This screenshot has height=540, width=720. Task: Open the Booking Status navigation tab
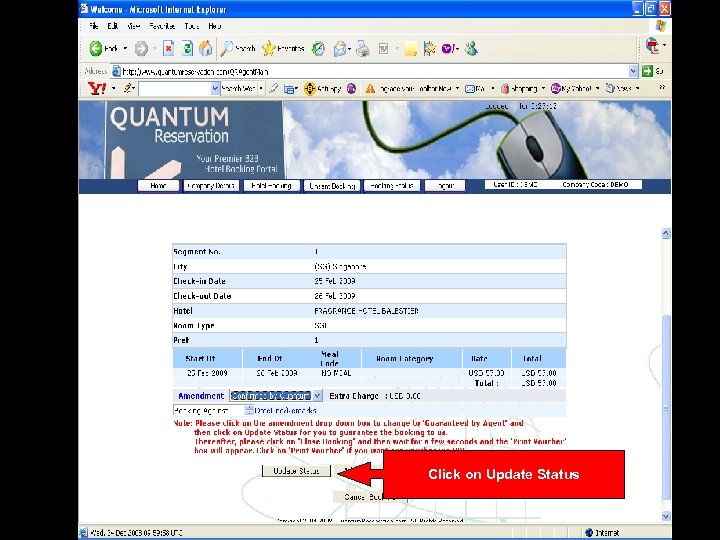(x=392, y=186)
